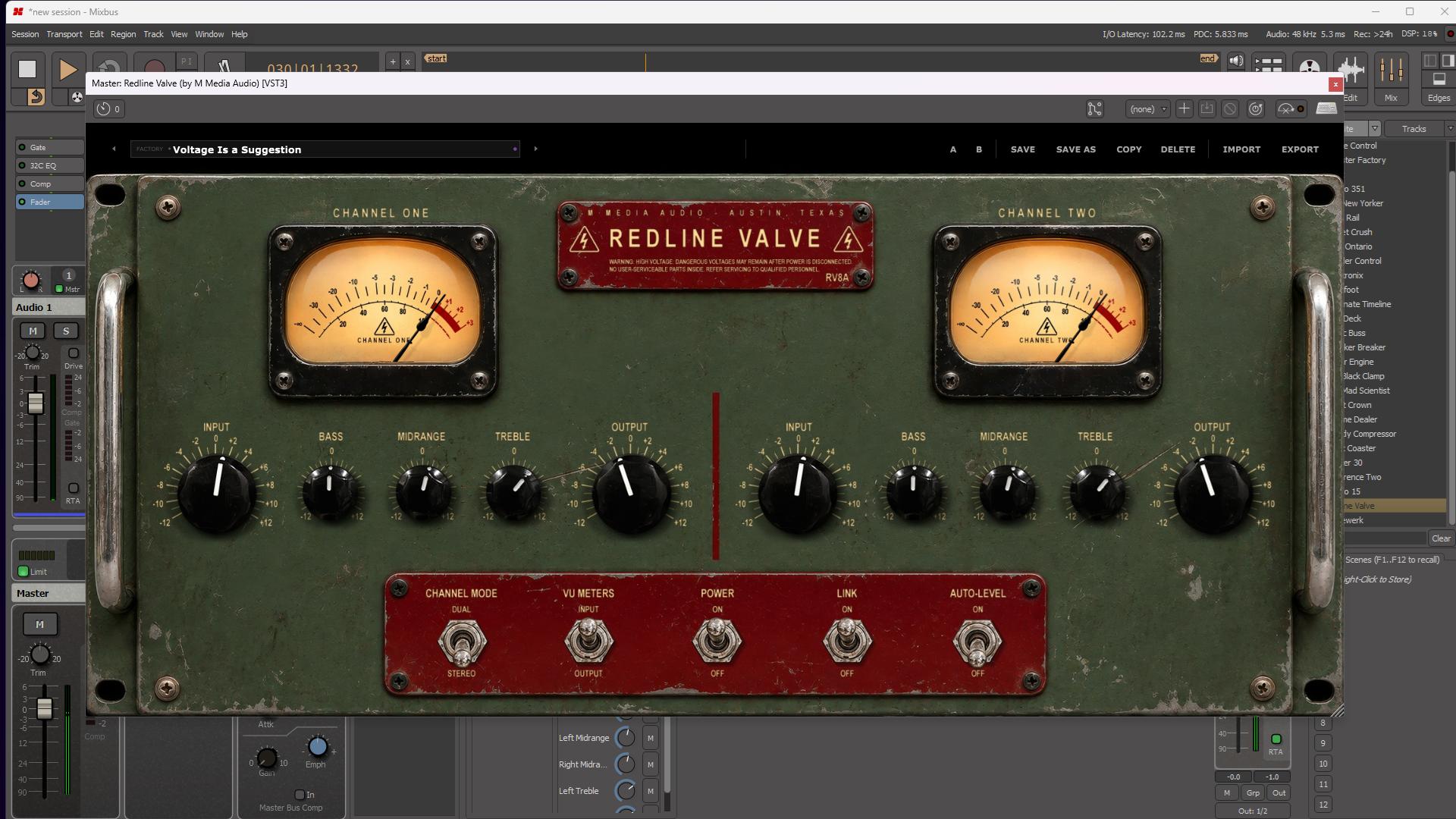Viewport: 1456px width, 819px height.
Task: Switch to the Edit window waveform icon
Action: point(1351,78)
